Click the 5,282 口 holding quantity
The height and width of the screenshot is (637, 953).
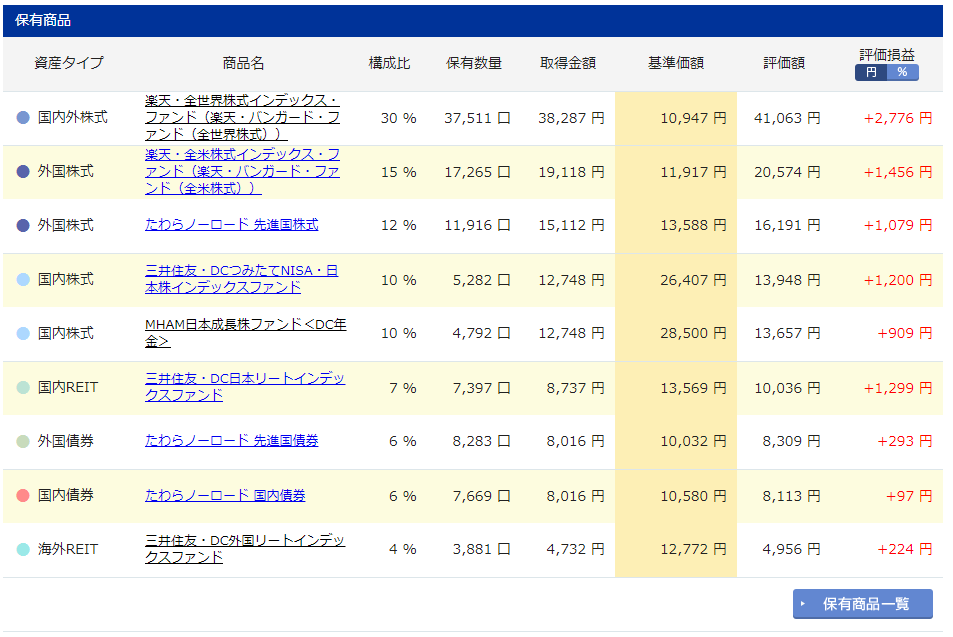pos(481,280)
